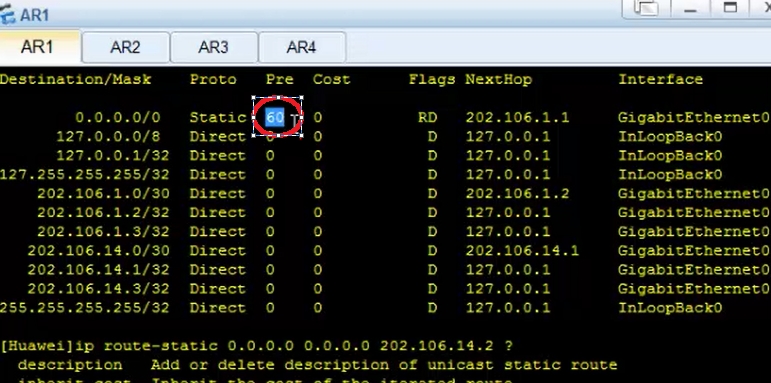Screen dimensions: 771x383
Task: Click the ip route-static command line
Action: click(256, 346)
